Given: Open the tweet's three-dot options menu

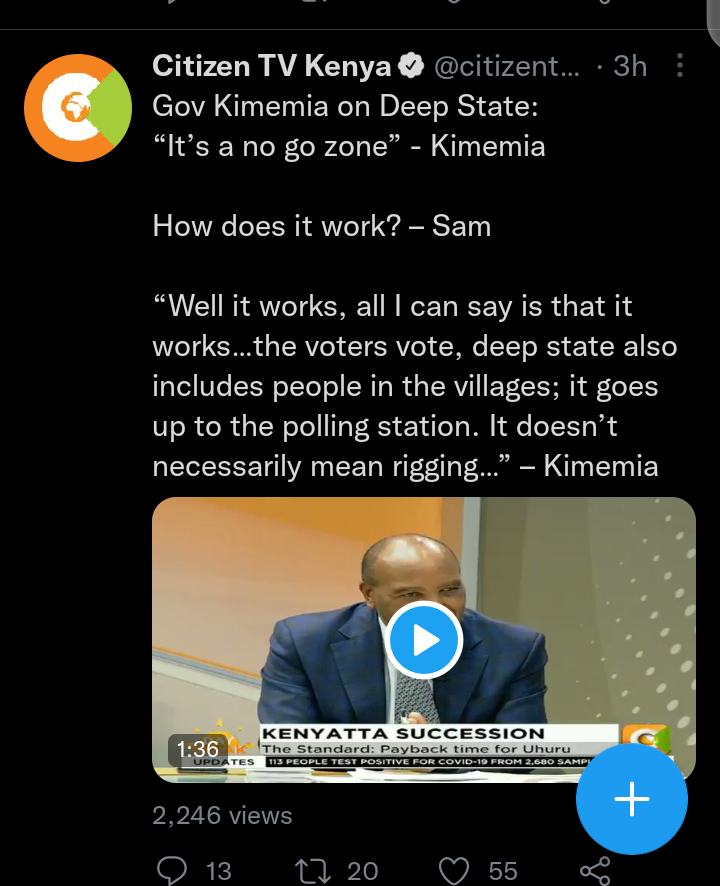Looking at the screenshot, I should click(680, 66).
